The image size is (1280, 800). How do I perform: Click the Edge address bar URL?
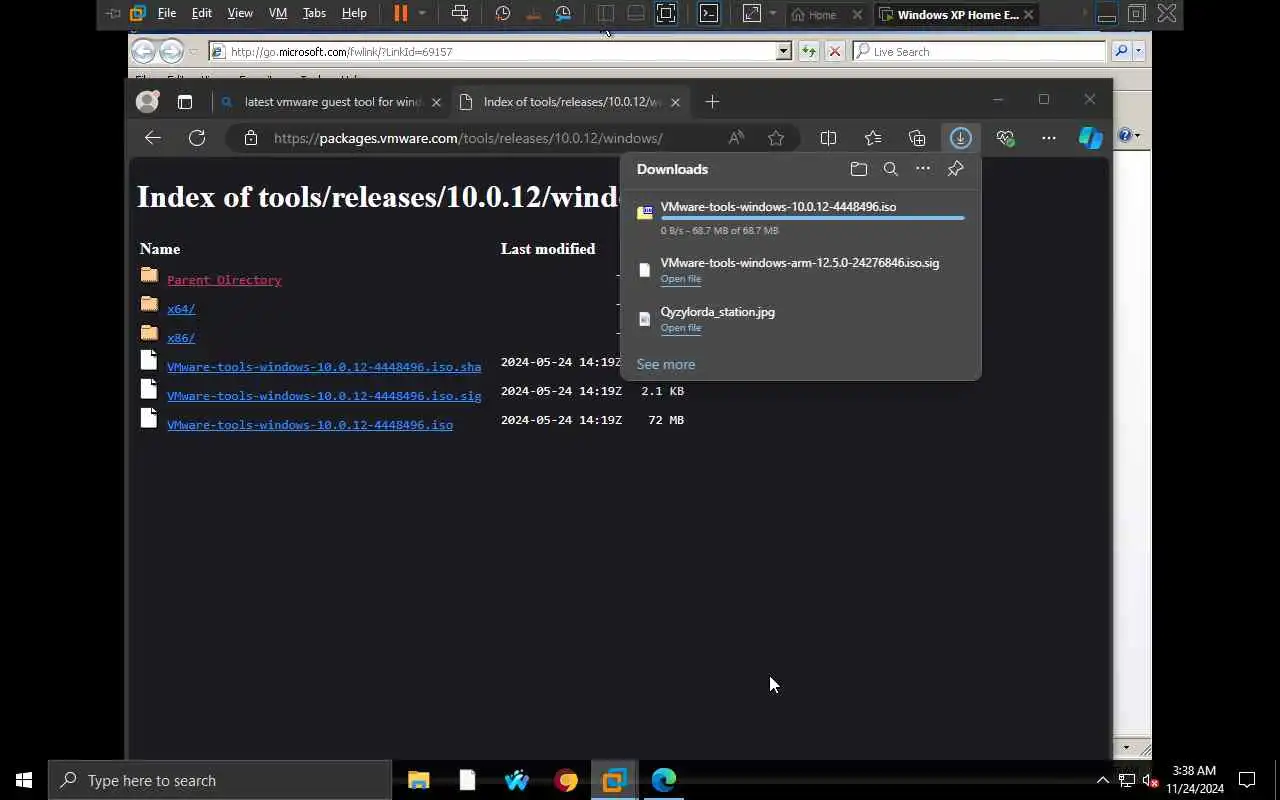pos(468,138)
